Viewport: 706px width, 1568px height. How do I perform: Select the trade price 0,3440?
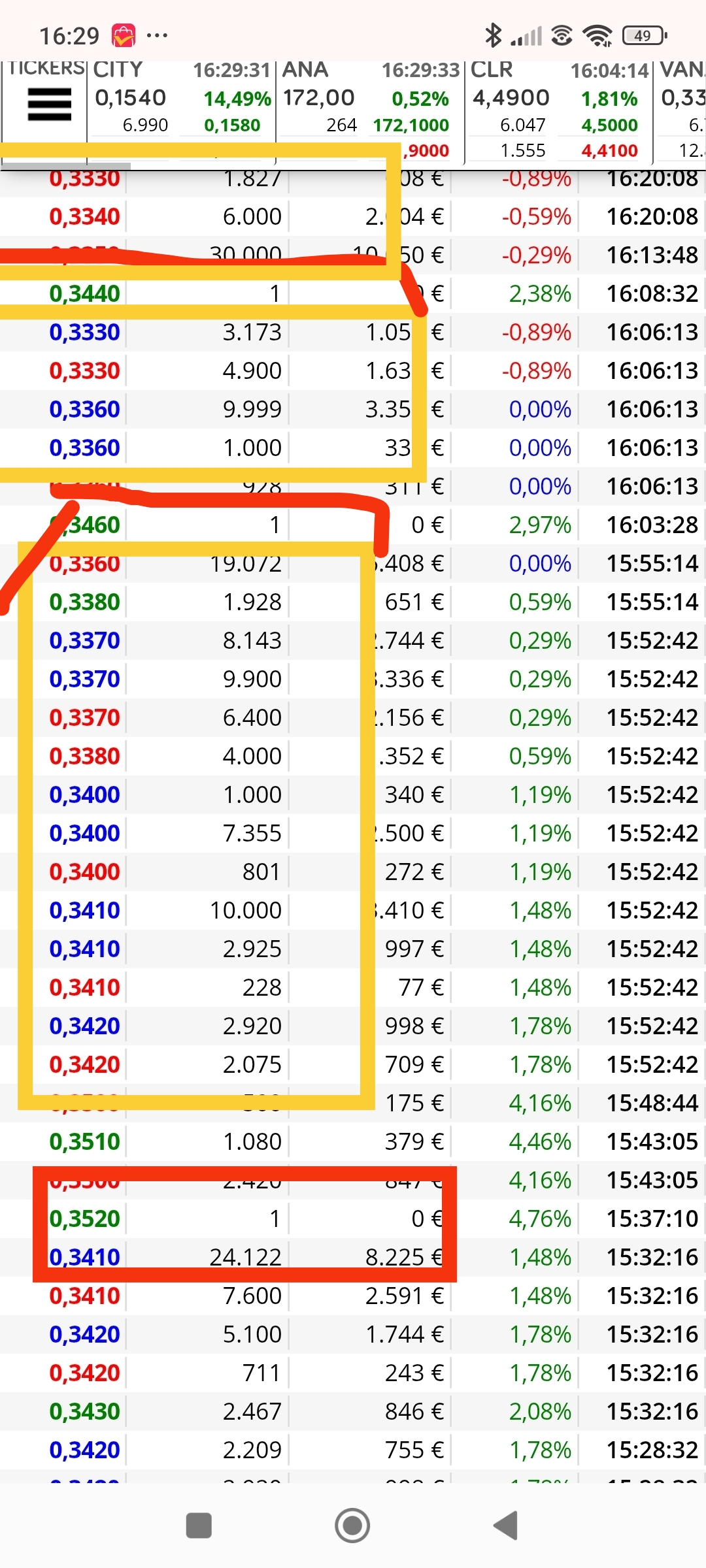pos(85,294)
